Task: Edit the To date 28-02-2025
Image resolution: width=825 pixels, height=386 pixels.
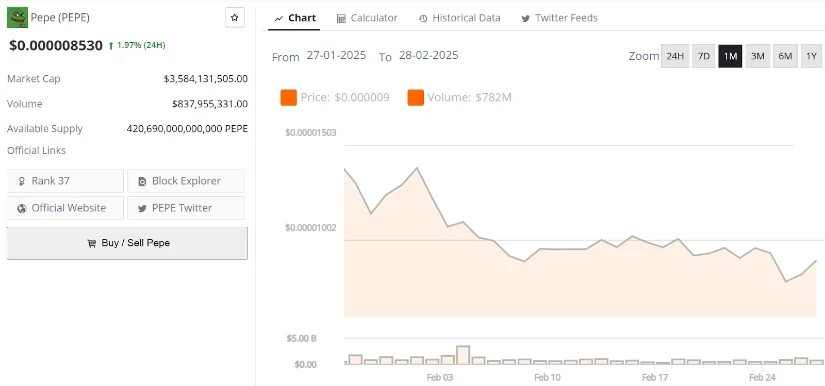Action: pos(428,55)
